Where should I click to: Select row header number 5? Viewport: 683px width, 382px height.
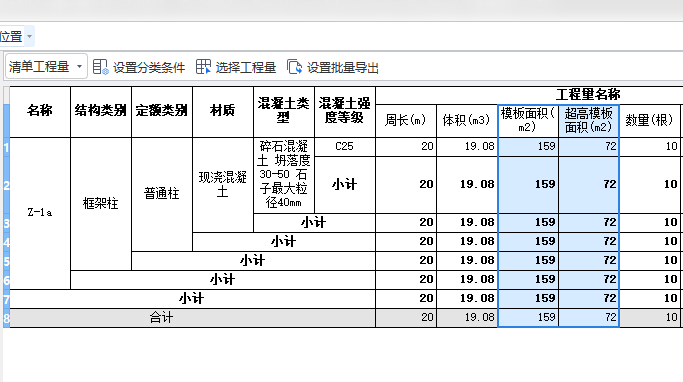[7, 261]
